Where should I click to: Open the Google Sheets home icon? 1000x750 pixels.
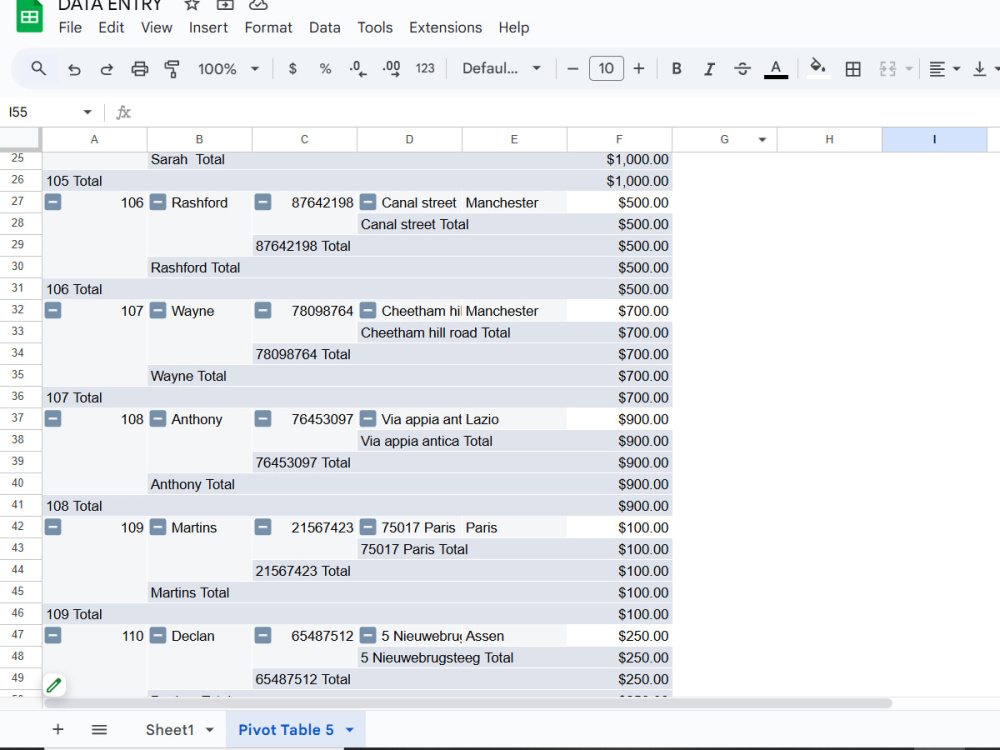tap(29, 16)
